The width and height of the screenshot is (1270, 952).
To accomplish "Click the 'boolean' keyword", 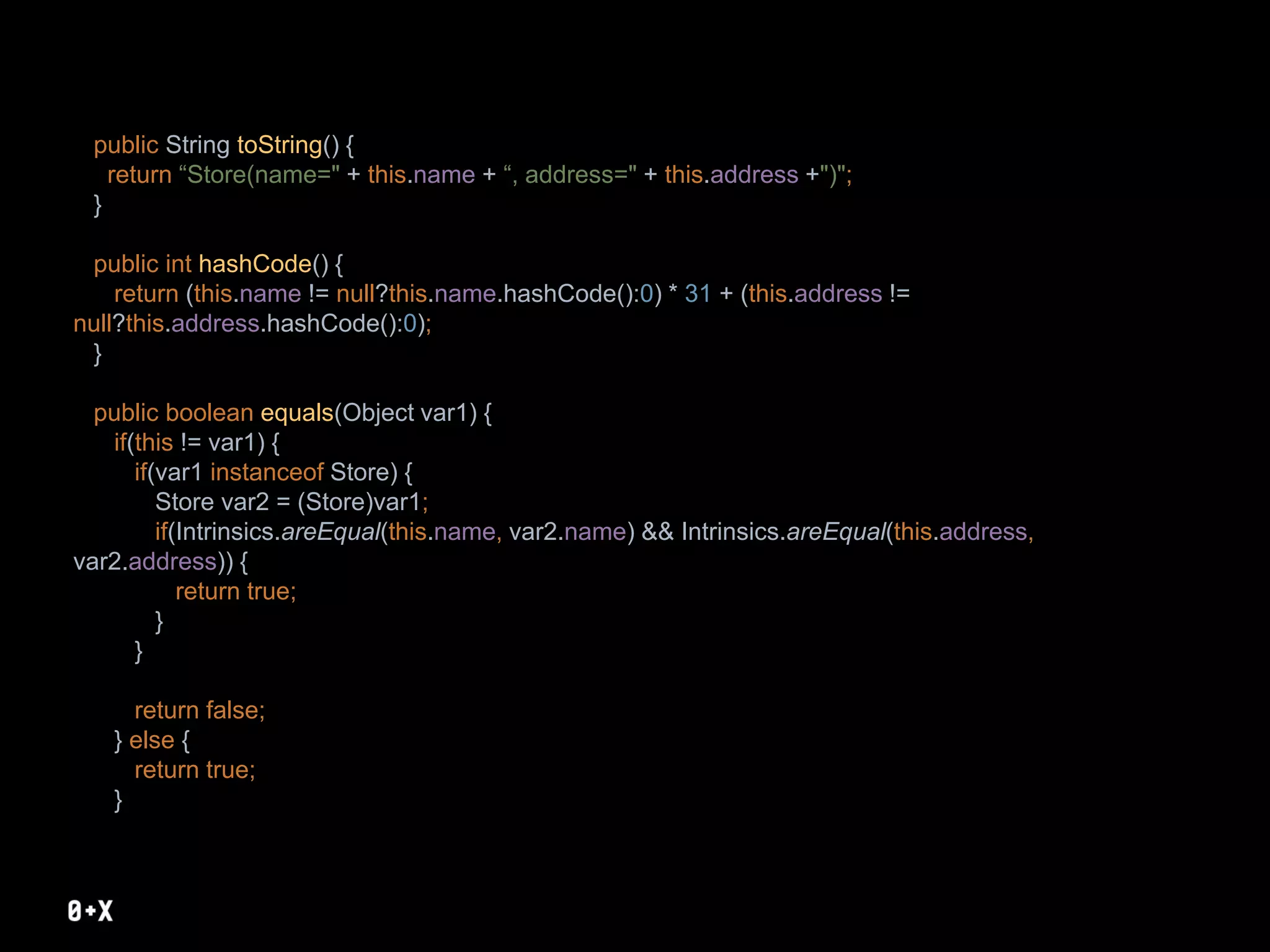I will click(x=210, y=413).
